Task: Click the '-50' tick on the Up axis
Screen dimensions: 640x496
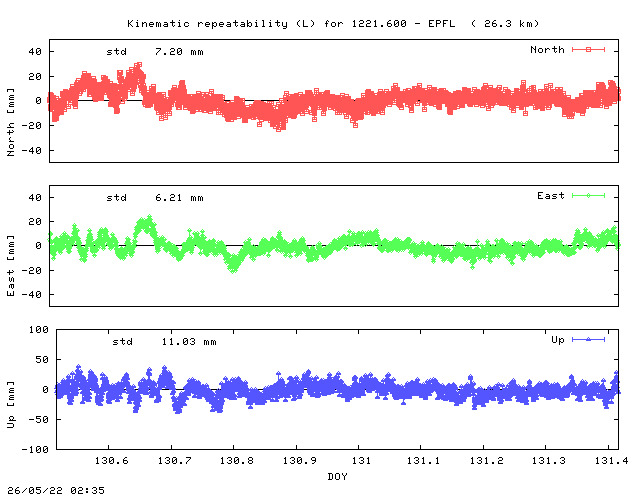Action: click(x=38, y=420)
